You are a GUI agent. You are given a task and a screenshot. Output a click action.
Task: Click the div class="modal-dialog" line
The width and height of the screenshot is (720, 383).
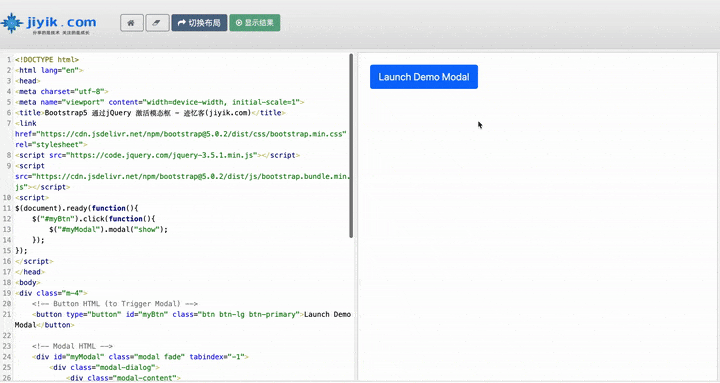[x=104, y=367]
